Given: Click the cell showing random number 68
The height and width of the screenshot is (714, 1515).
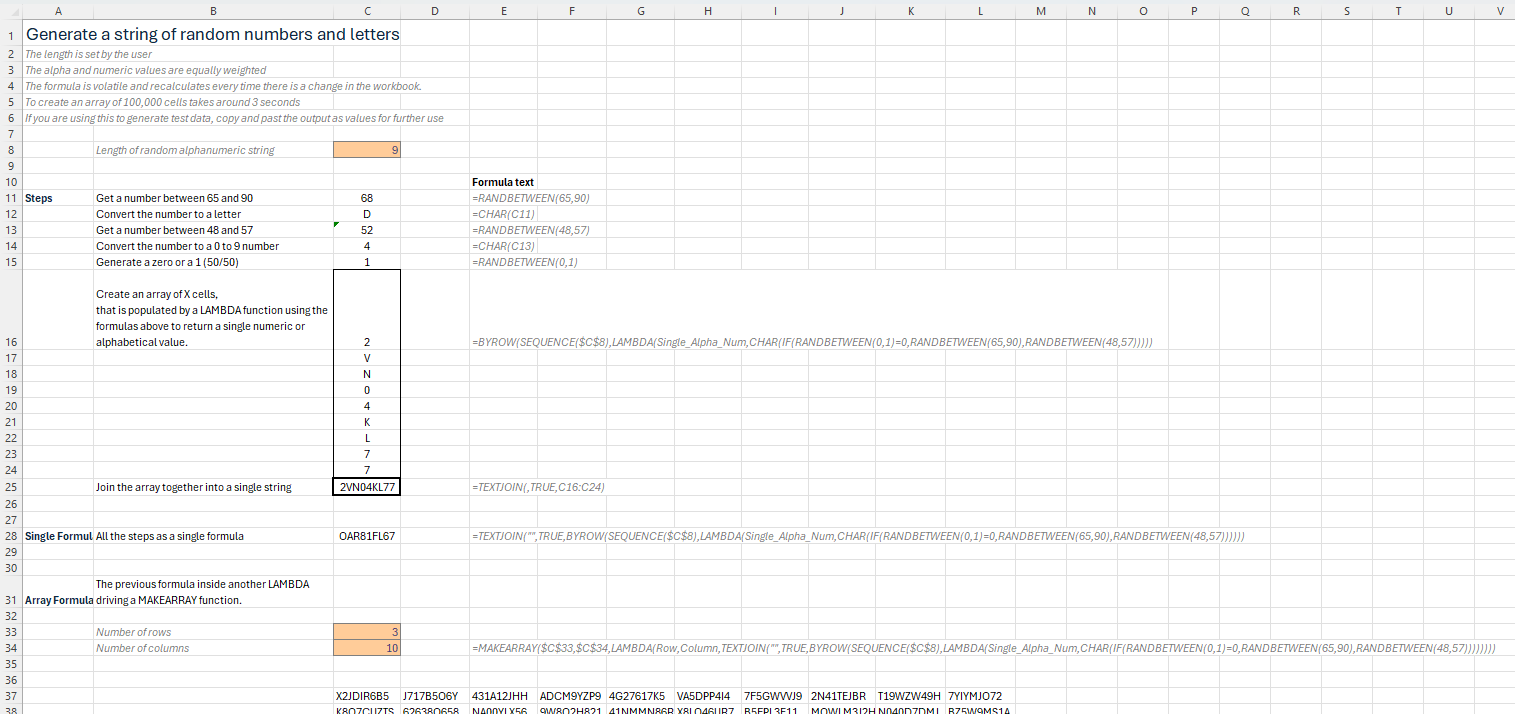Looking at the screenshot, I should (367, 198).
